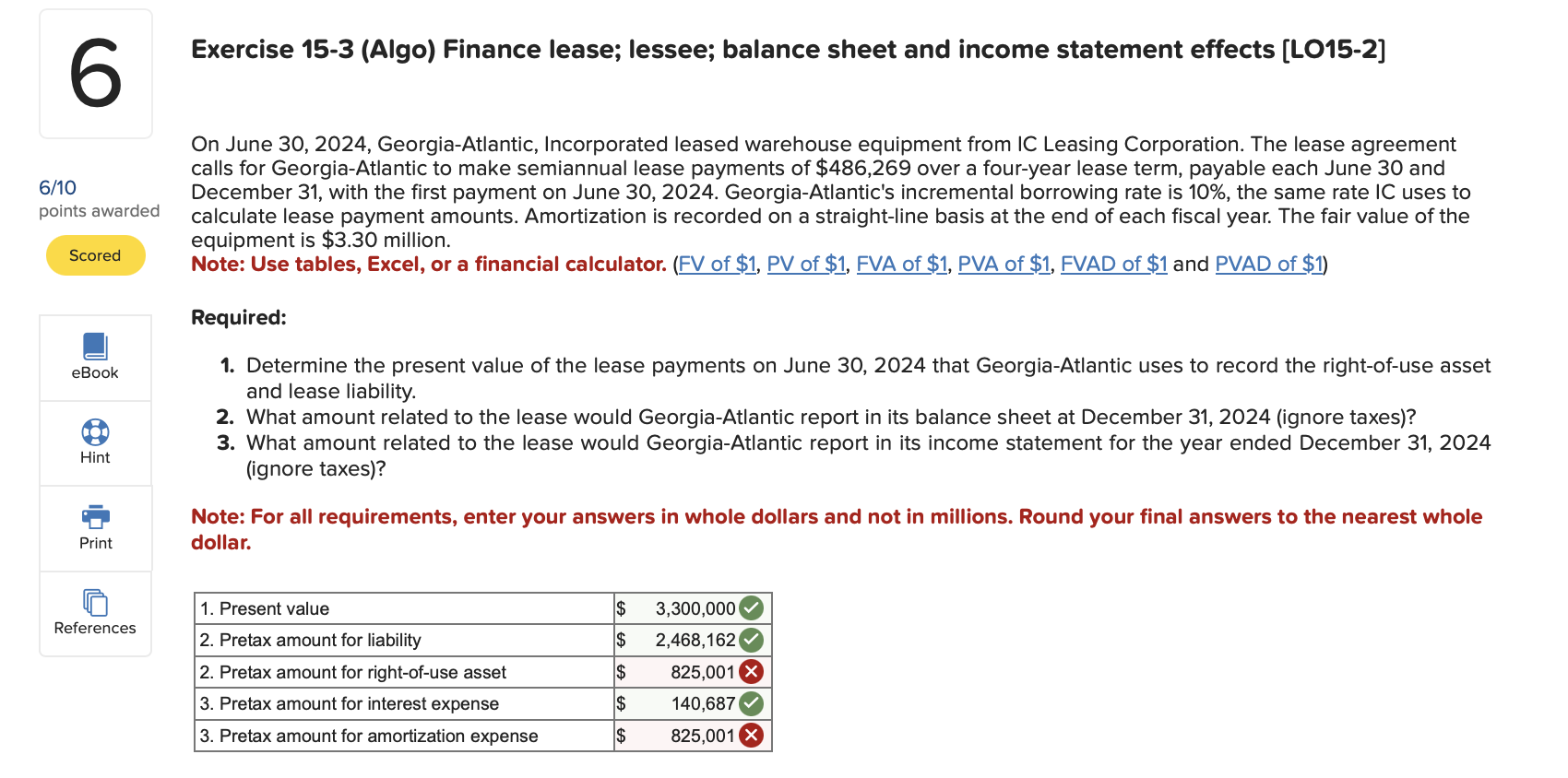The image size is (1568, 778).
Task: Open the FVA of $1 table link
Action: tap(901, 265)
